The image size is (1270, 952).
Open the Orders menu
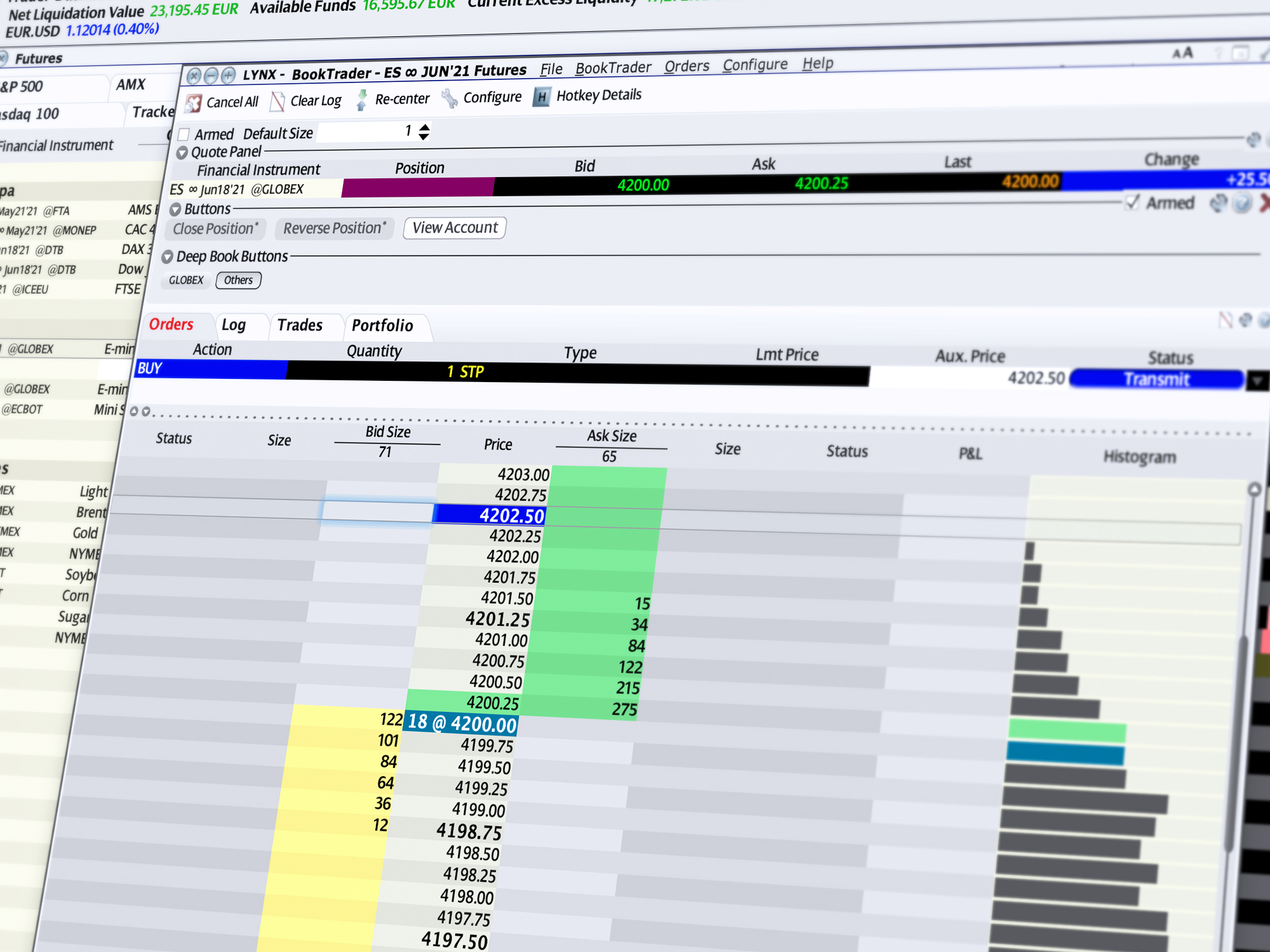tap(687, 66)
